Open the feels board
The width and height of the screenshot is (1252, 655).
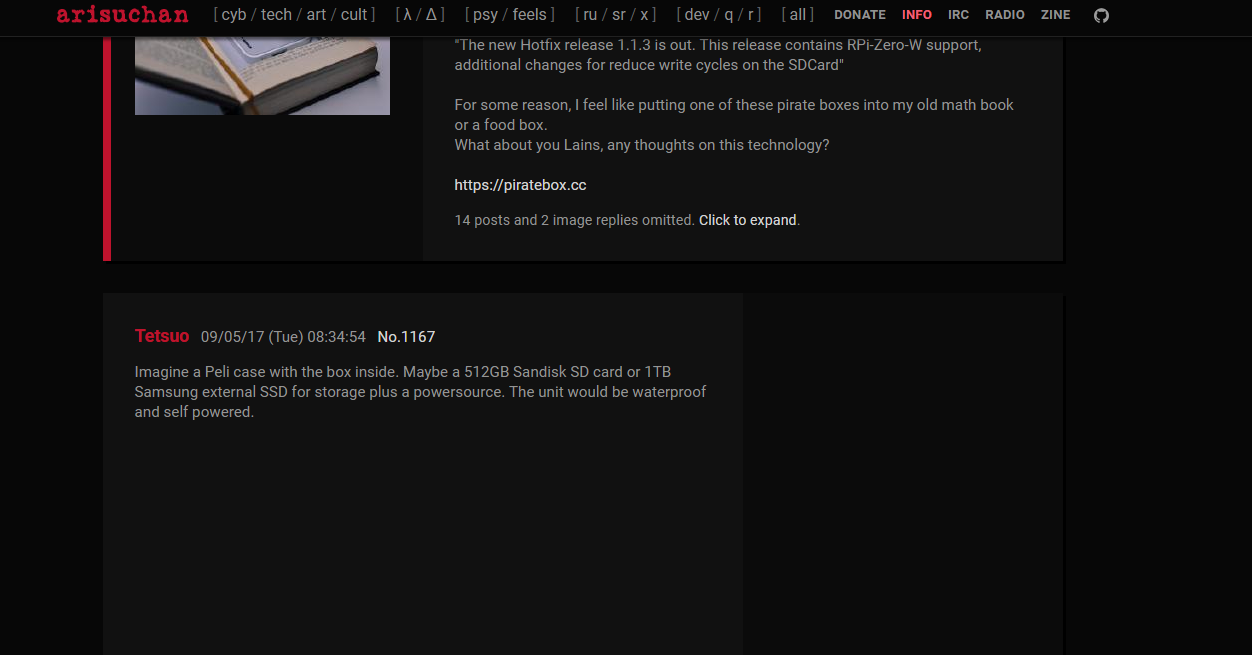[530, 15]
